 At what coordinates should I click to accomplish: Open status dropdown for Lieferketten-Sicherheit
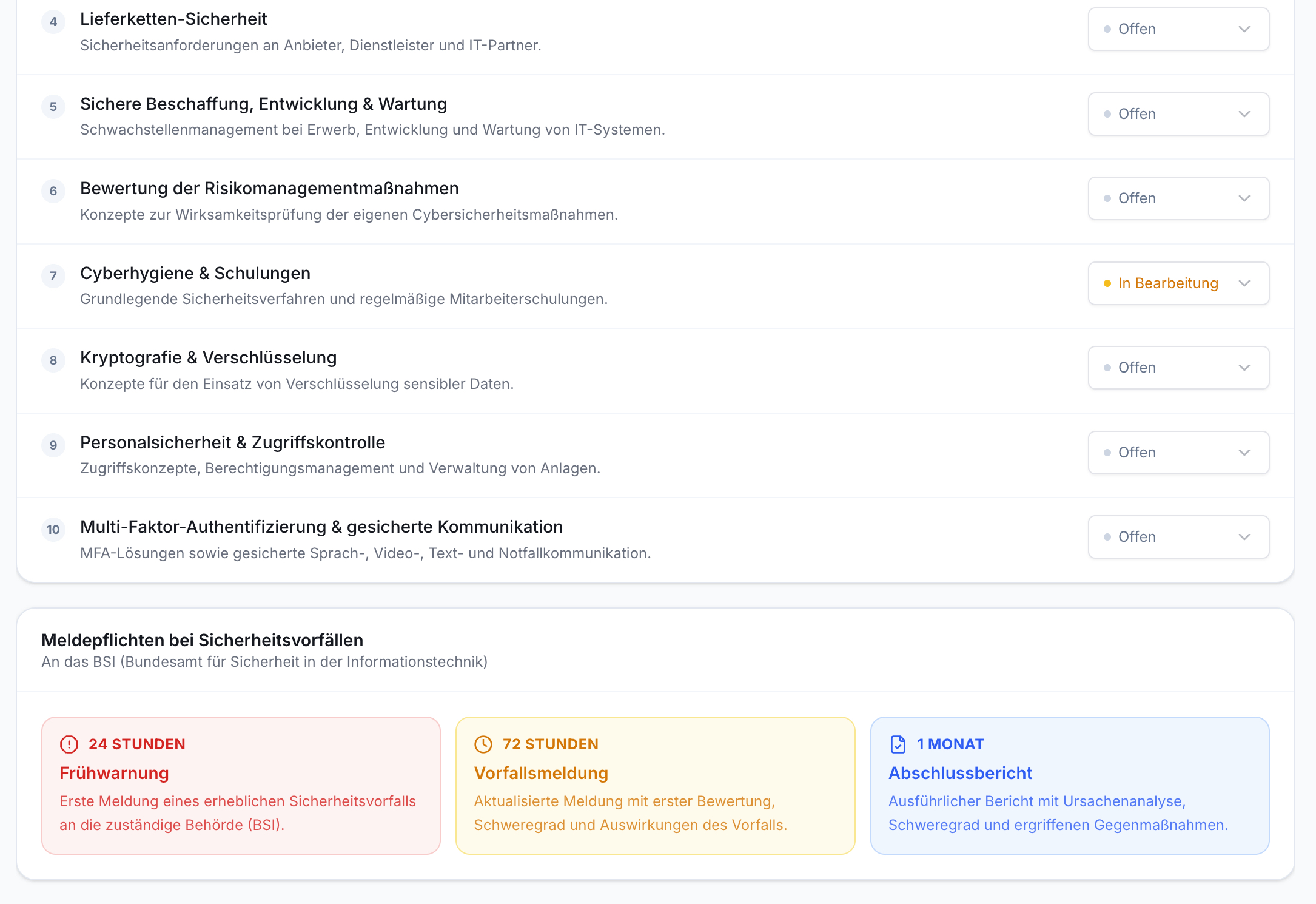[x=1178, y=29]
